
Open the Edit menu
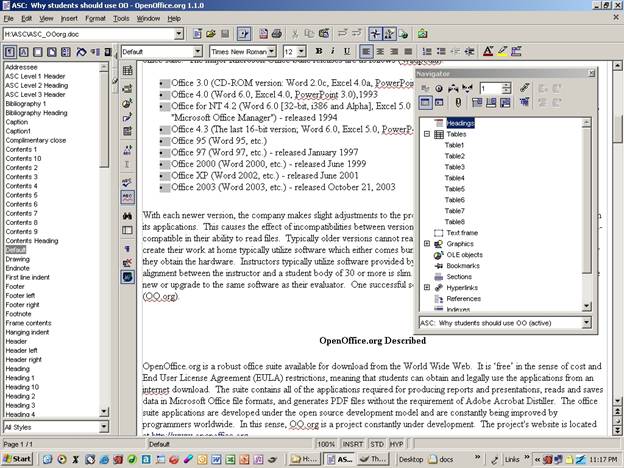[x=26, y=19]
